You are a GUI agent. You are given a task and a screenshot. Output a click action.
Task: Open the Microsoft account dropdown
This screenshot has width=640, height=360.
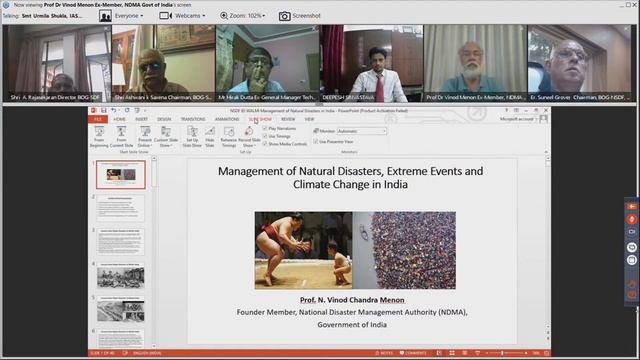click(x=518, y=119)
